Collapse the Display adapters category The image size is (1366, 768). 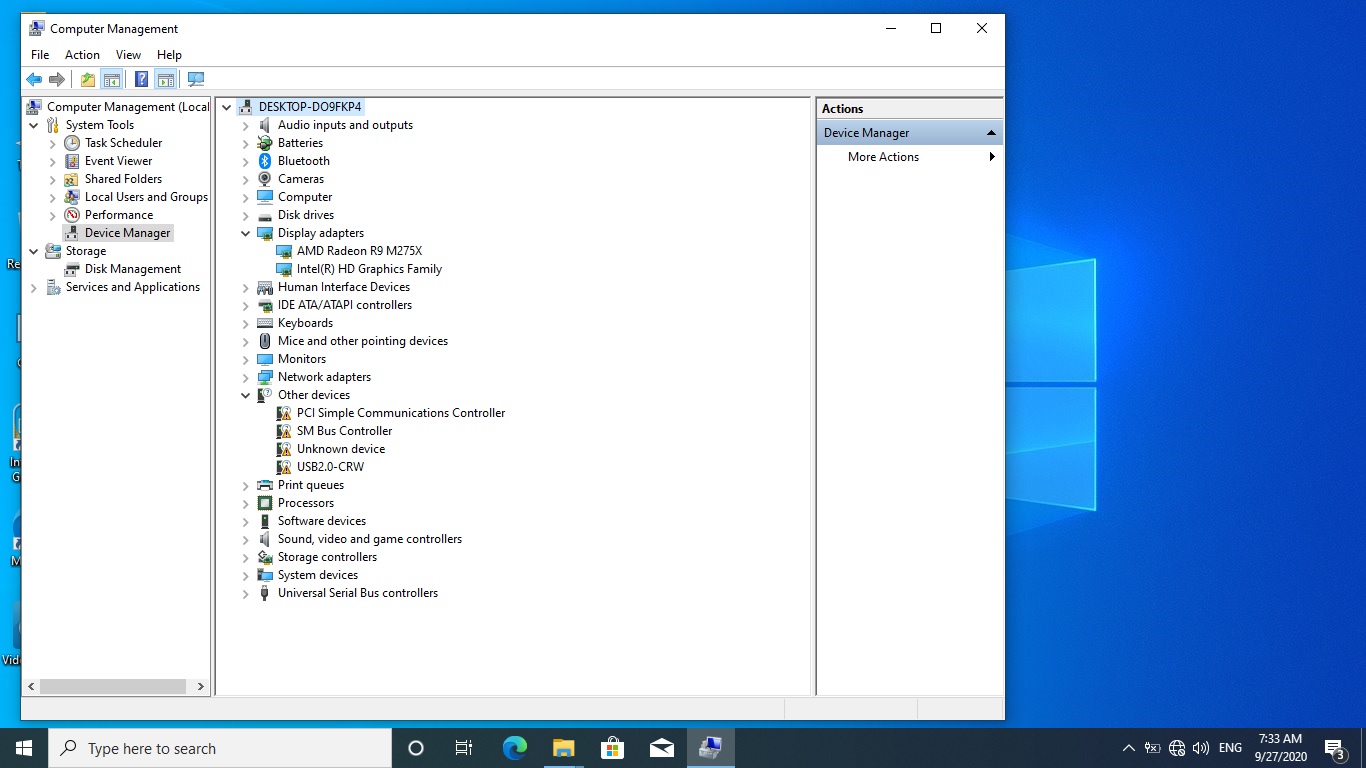click(x=246, y=233)
